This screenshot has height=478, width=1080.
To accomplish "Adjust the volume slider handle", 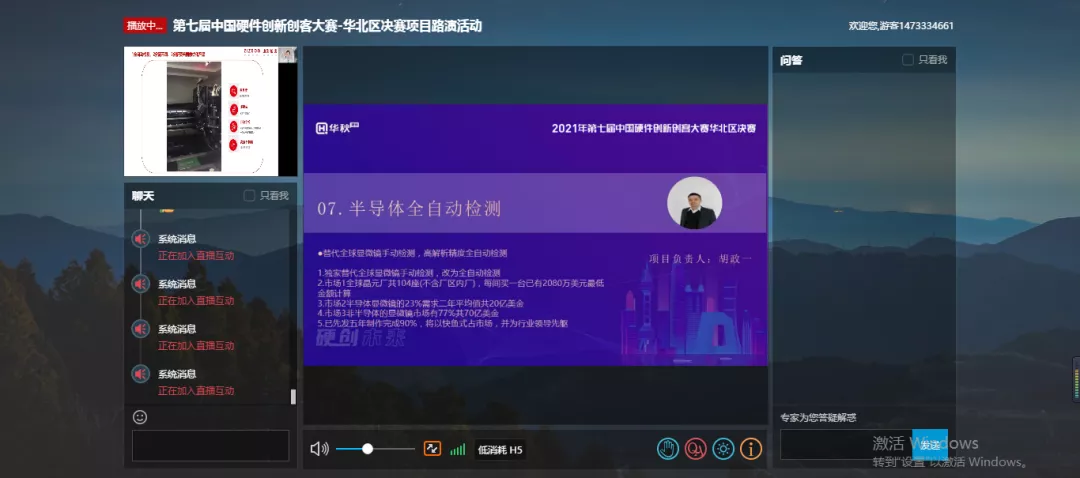I will 368,449.
